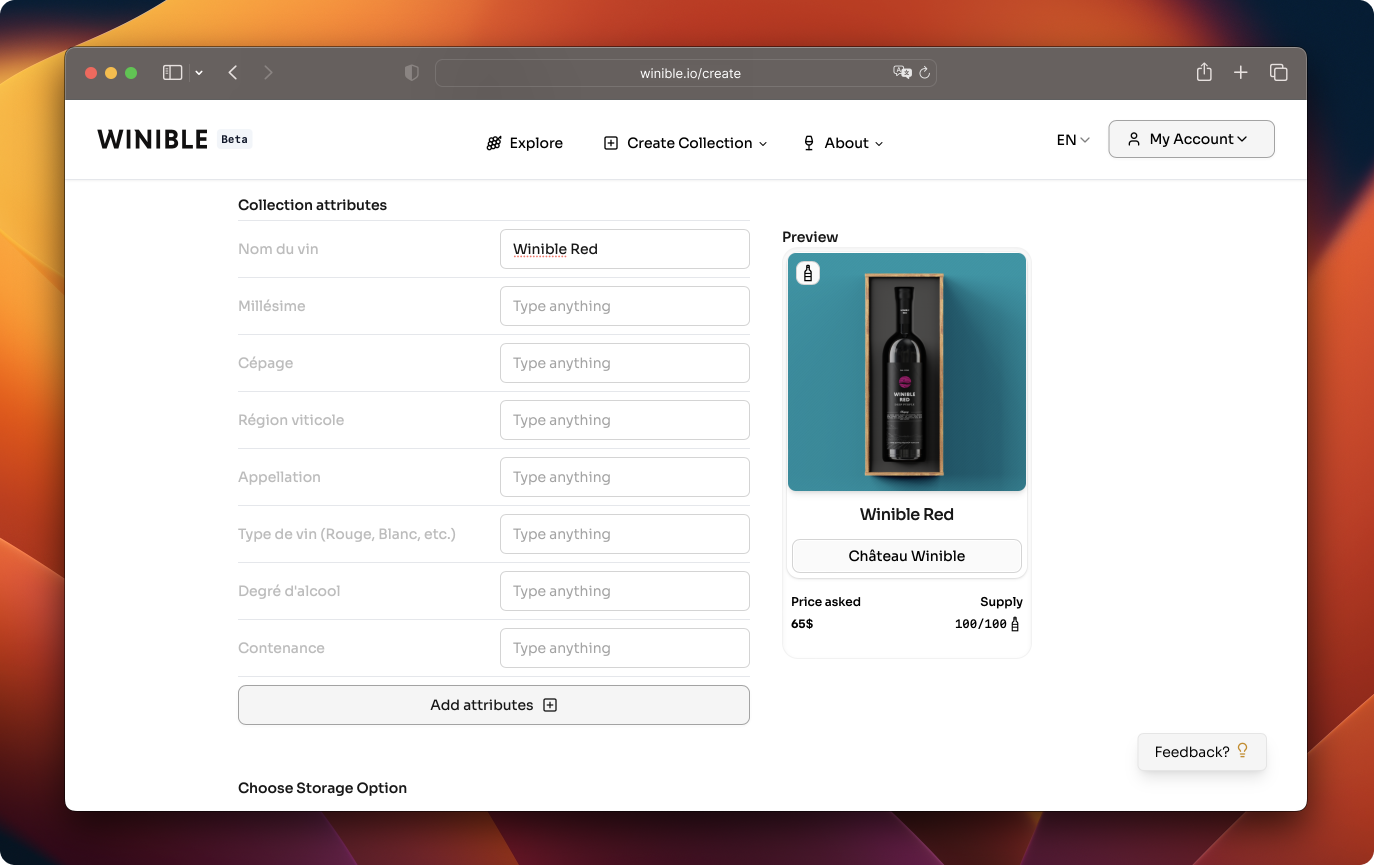Open the Feedback? button

click(1202, 752)
